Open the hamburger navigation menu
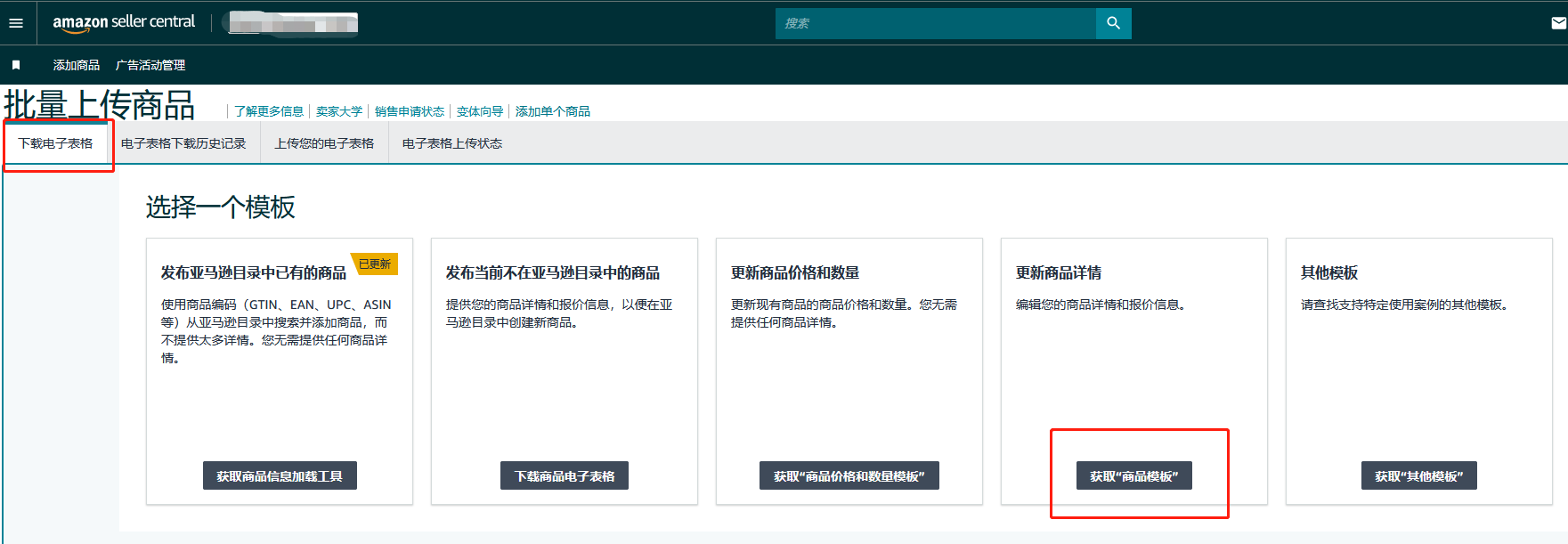Viewport: 1568px width, 544px height. click(16, 23)
